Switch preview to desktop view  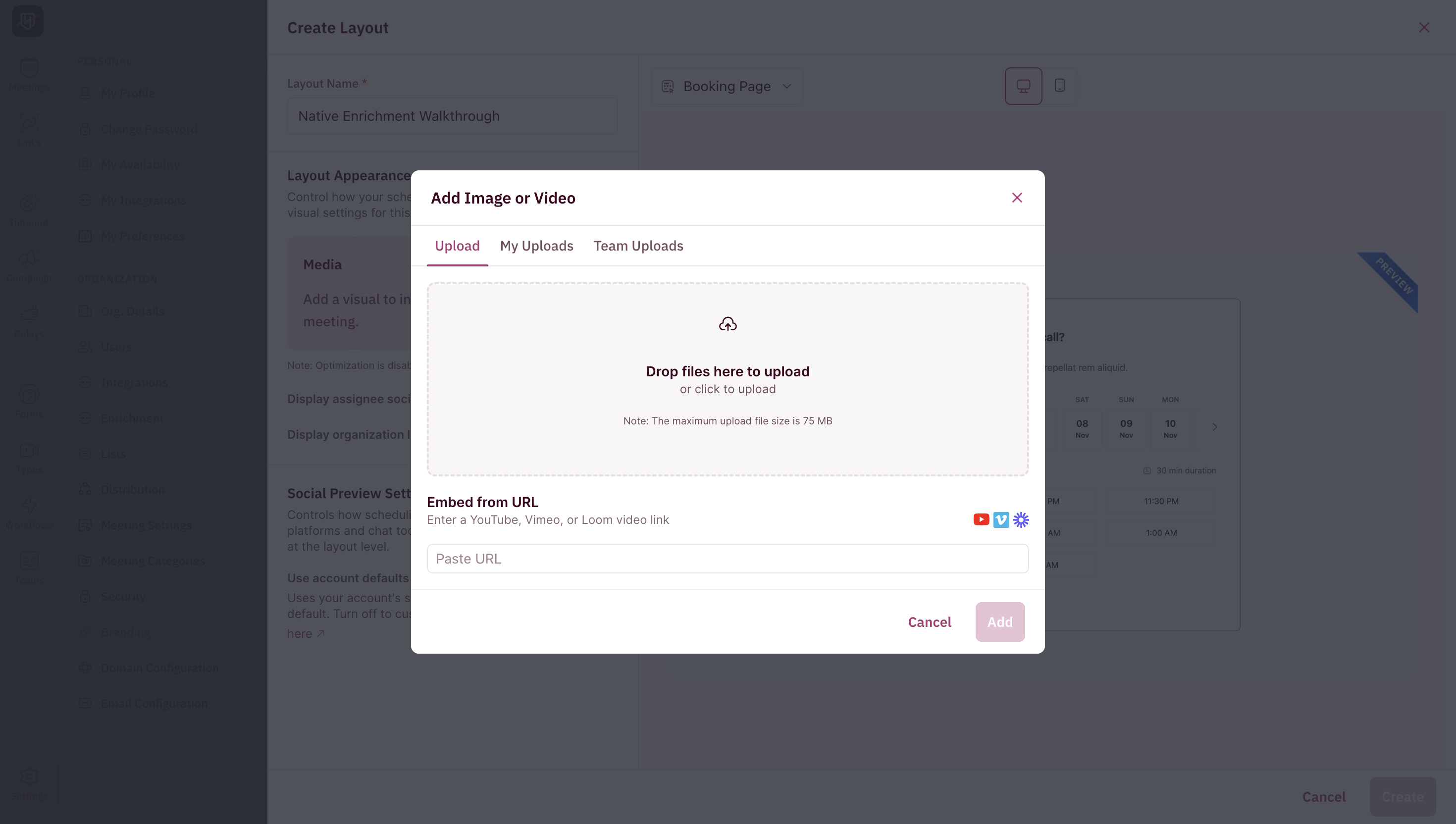click(x=1023, y=86)
